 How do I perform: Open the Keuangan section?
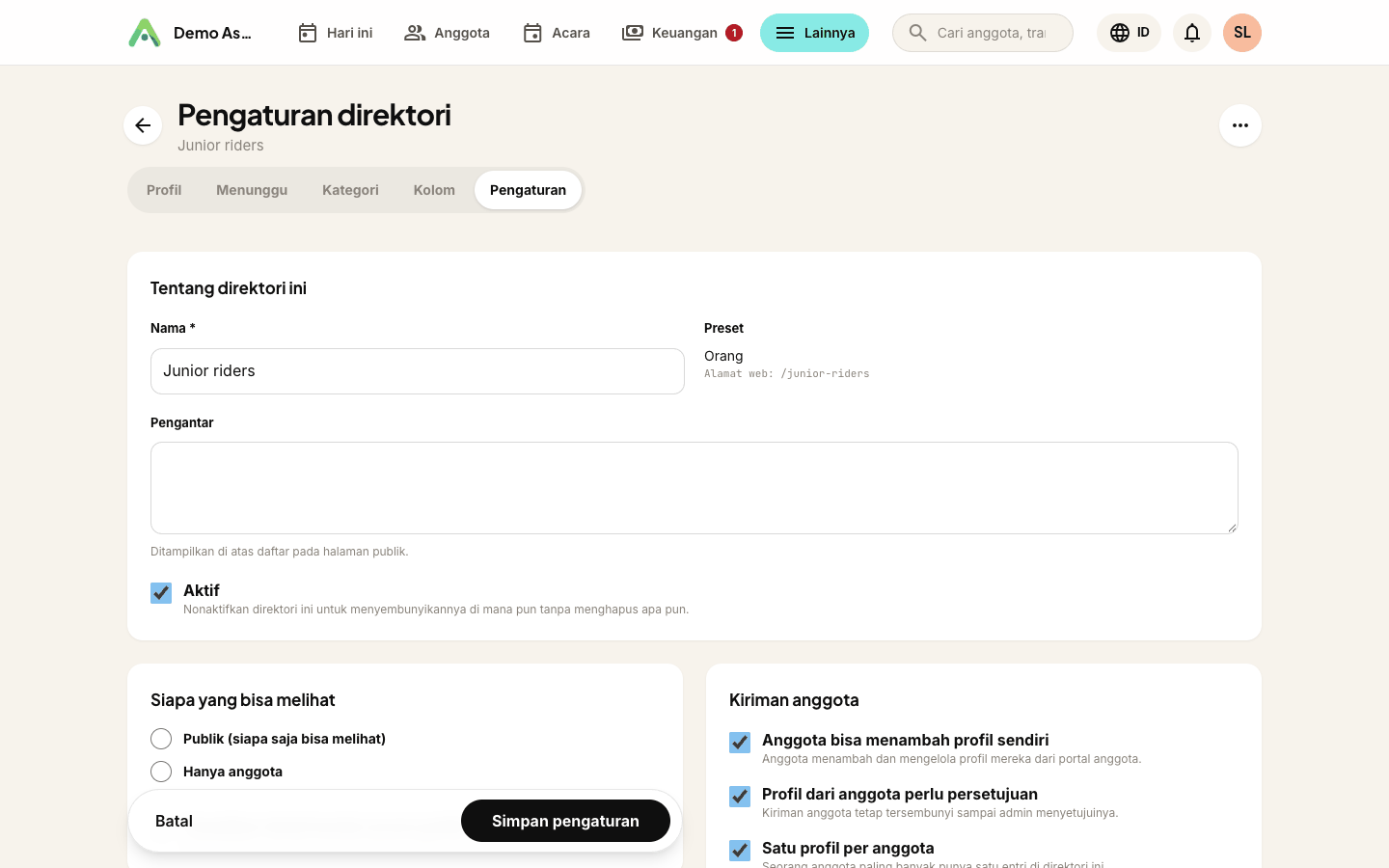pyautogui.click(x=681, y=33)
